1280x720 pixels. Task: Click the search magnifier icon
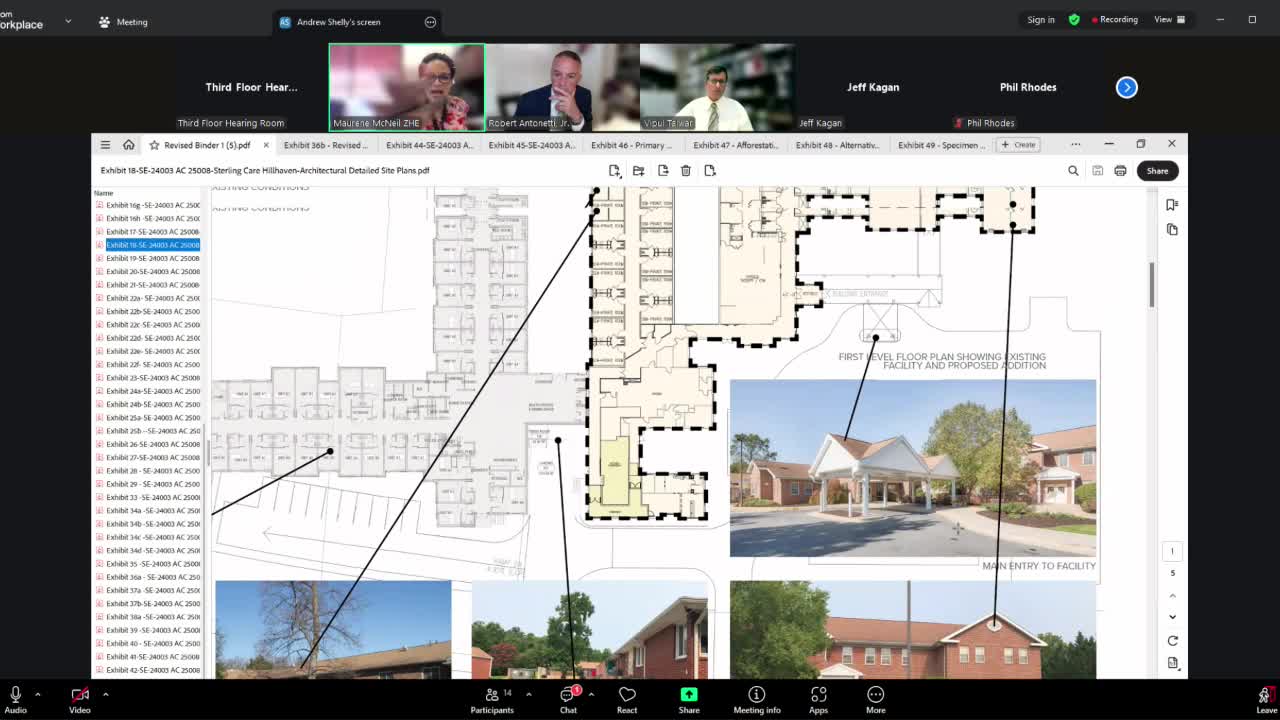point(1073,171)
